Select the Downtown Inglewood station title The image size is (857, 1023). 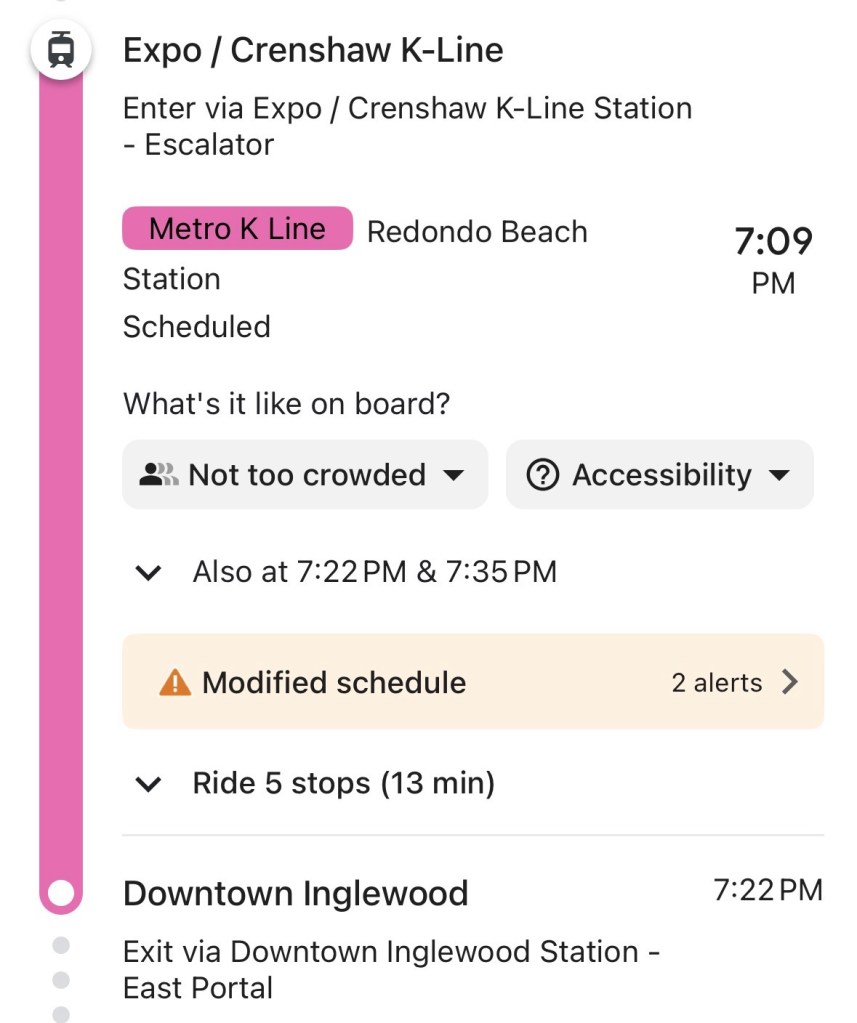click(295, 893)
